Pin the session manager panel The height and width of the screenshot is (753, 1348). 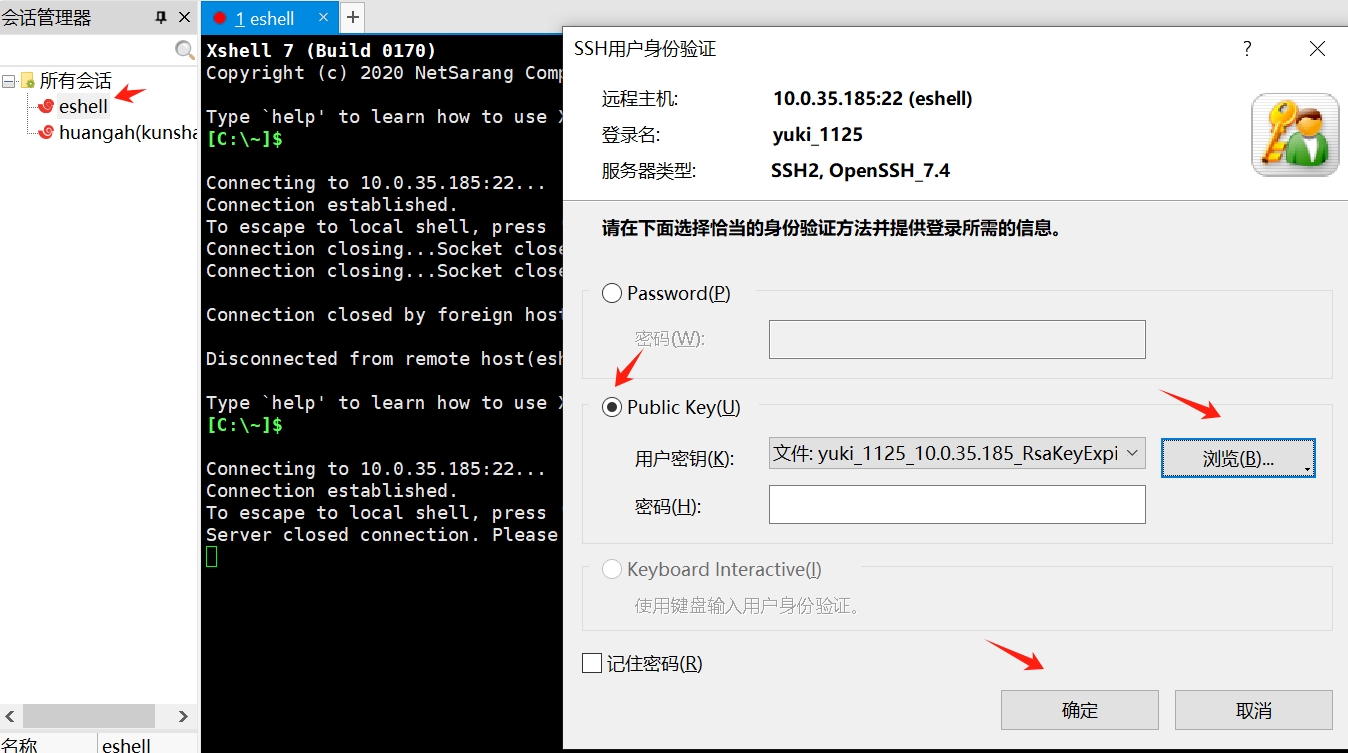[x=161, y=18]
